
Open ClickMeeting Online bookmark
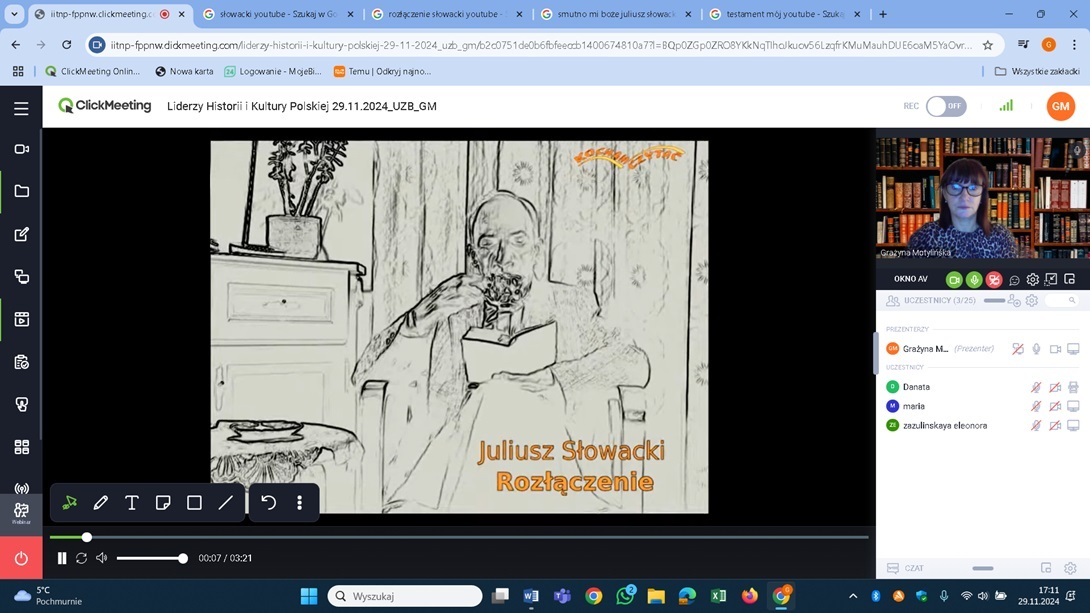(92, 71)
